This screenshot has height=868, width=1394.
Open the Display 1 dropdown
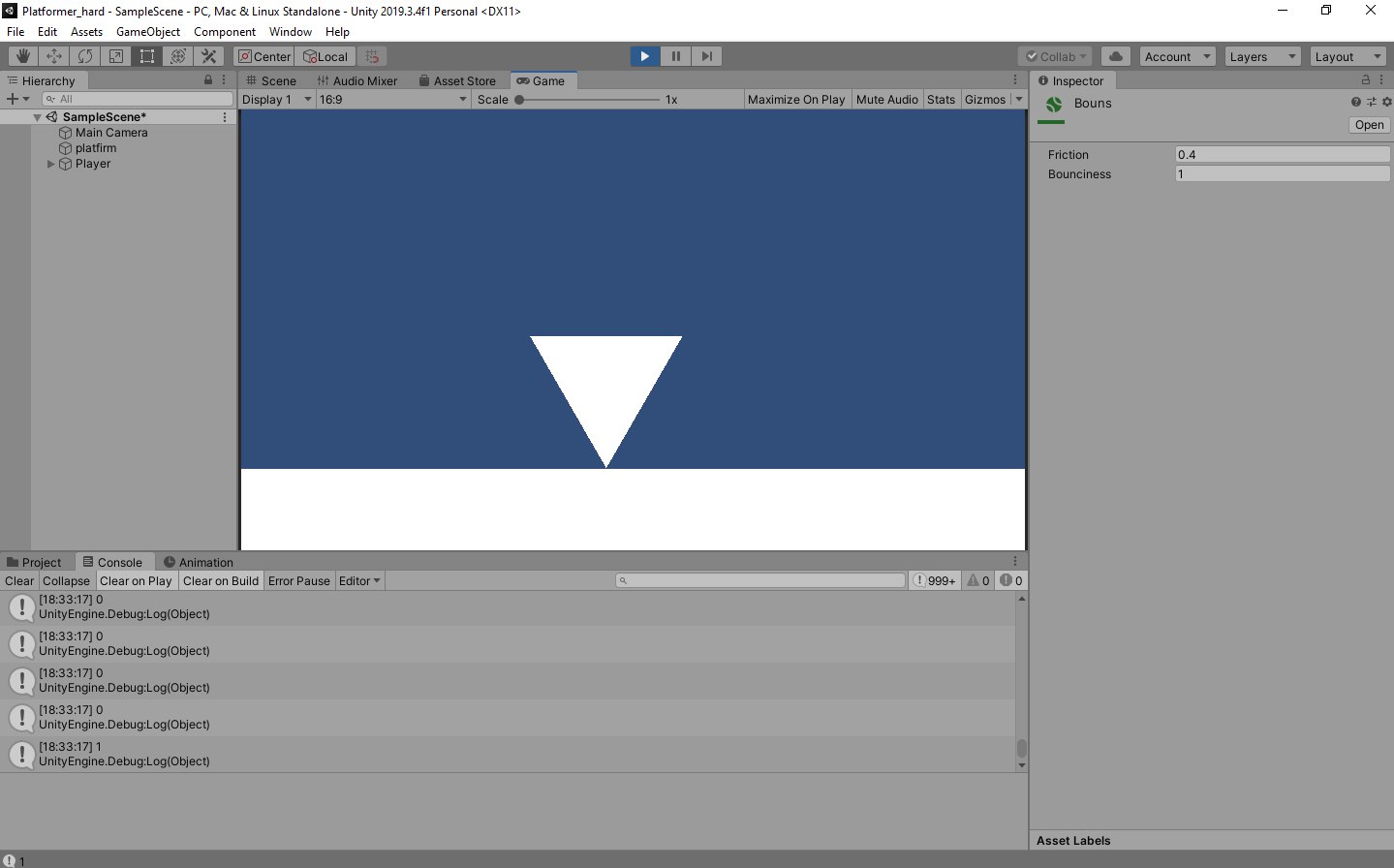(x=277, y=99)
